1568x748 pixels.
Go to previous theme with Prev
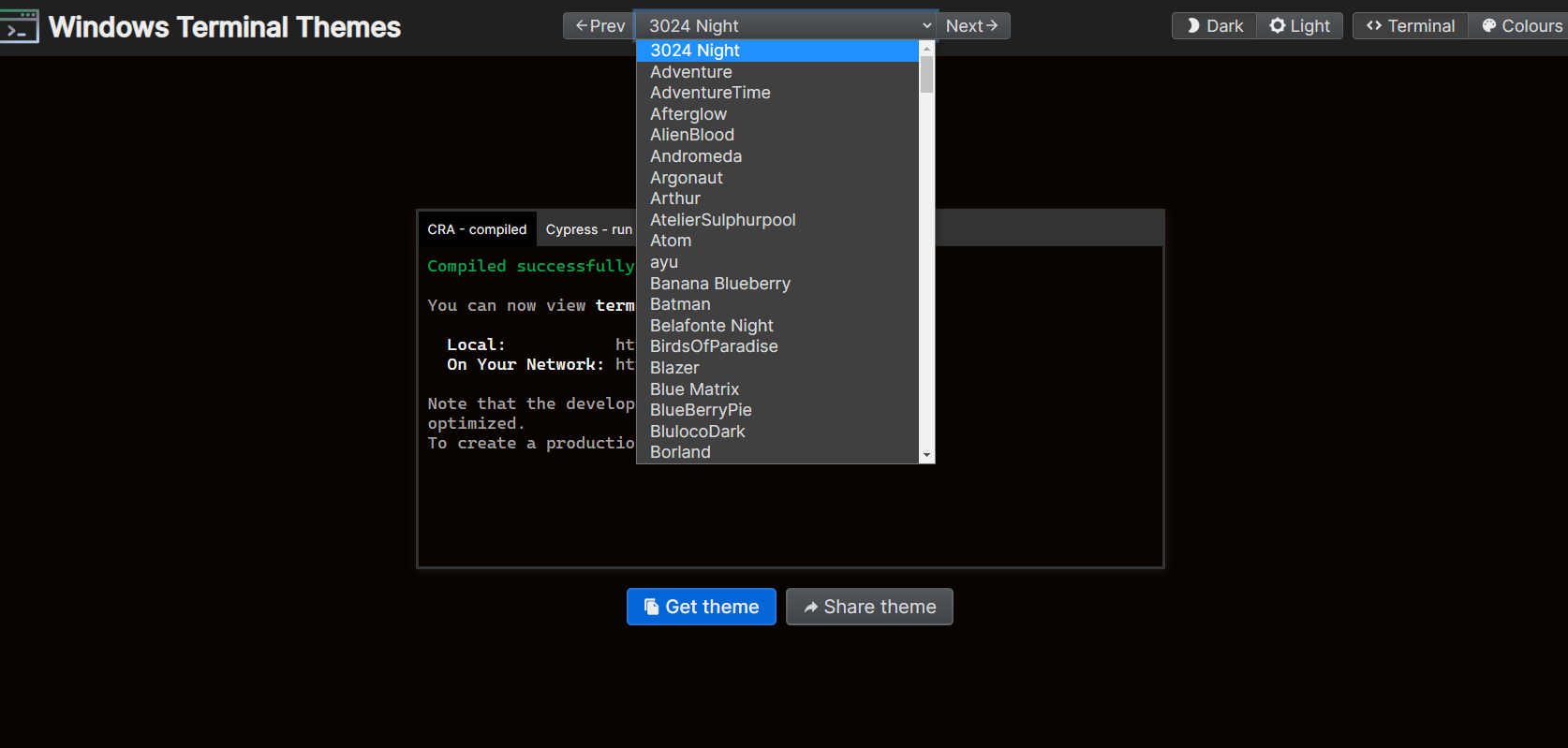[x=599, y=26]
